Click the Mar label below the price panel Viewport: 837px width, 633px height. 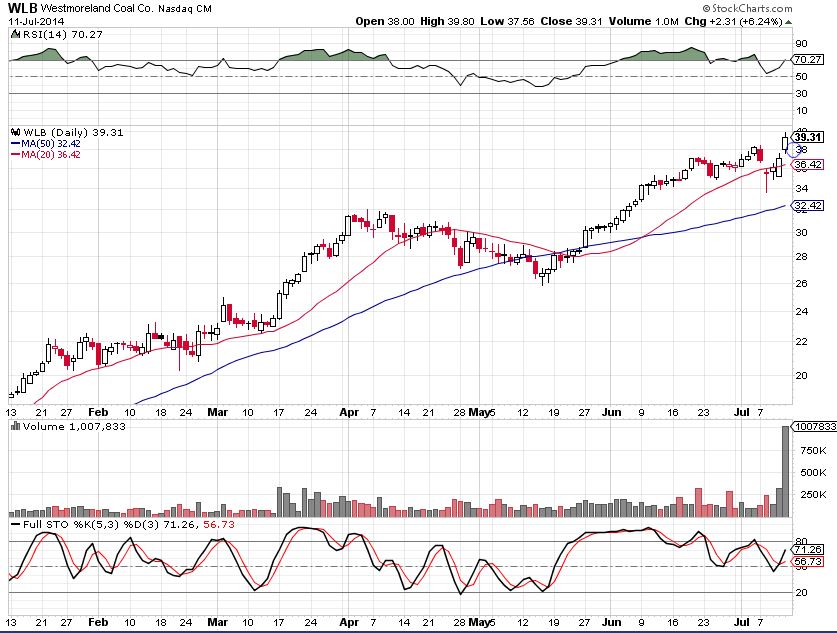point(218,411)
